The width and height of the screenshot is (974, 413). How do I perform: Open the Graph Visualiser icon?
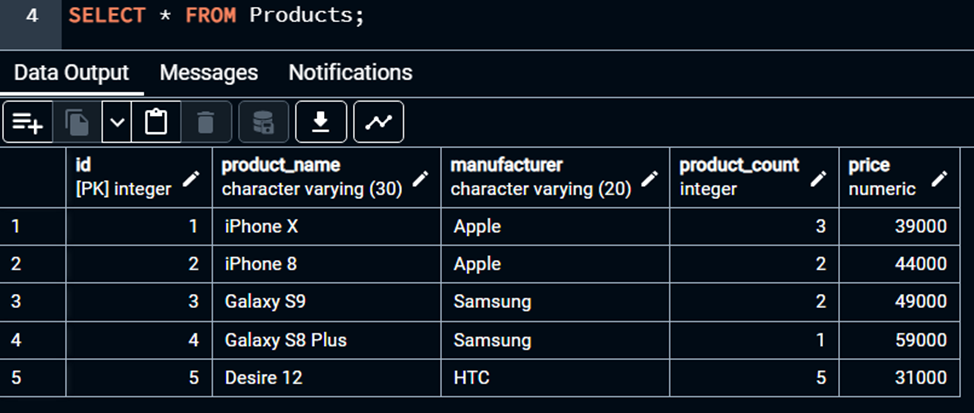378,122
